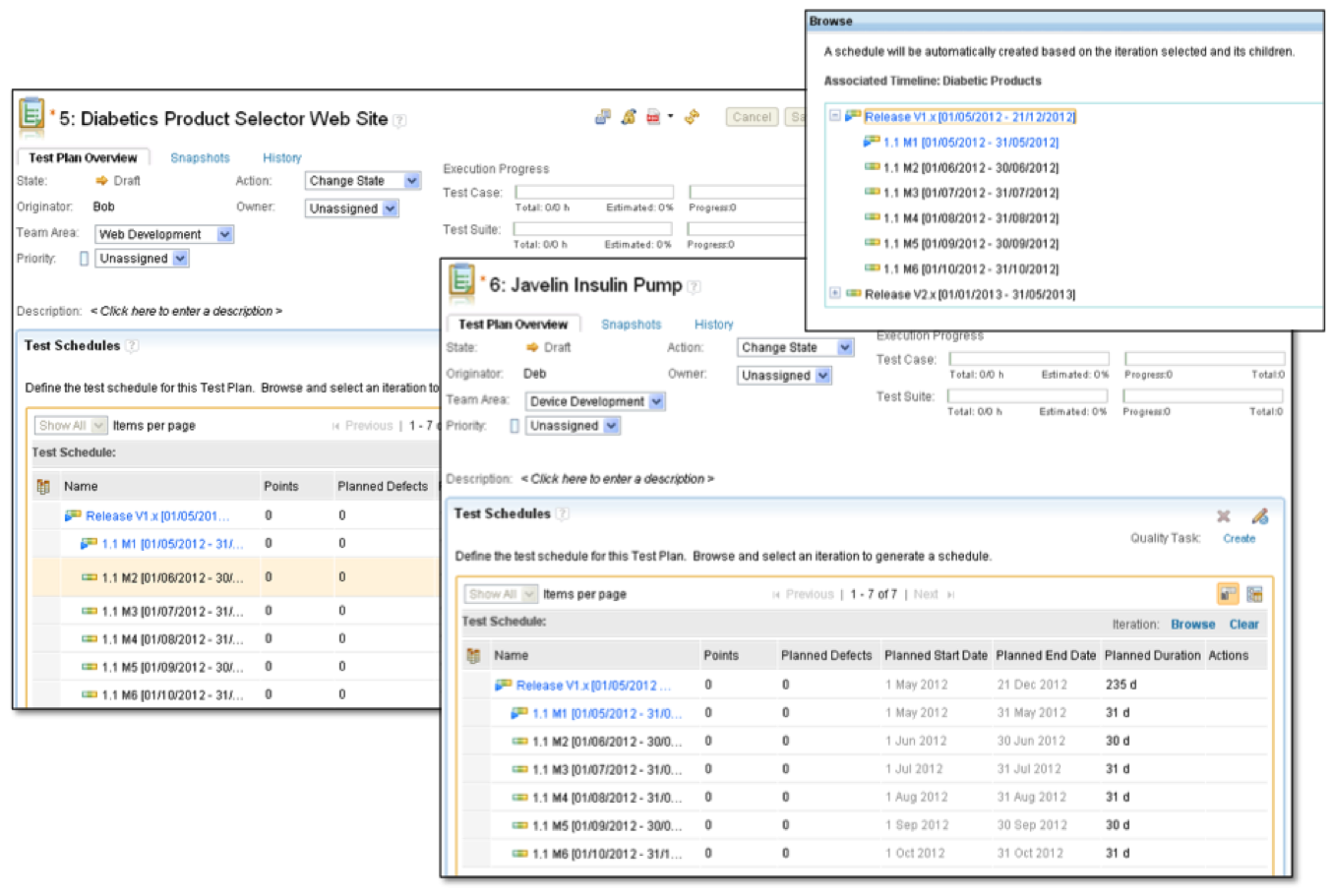Open the Change State dropdown in Javelin window
1331x896 pixels.
point(795,347)
